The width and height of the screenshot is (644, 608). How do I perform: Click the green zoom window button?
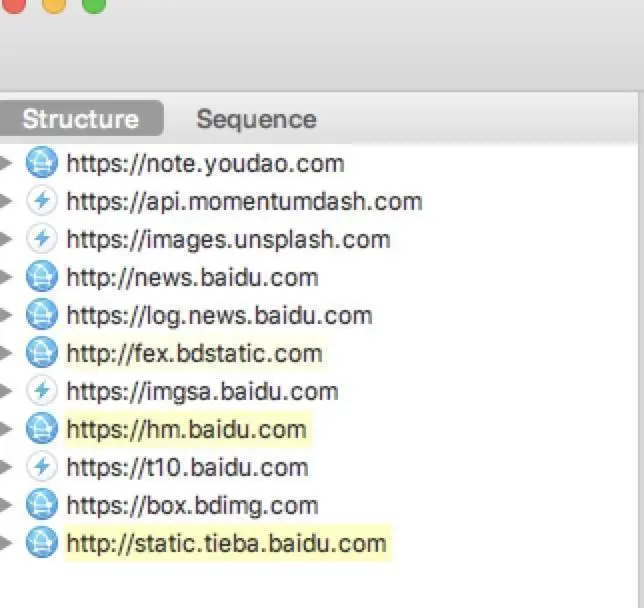(x=93, y=3)
